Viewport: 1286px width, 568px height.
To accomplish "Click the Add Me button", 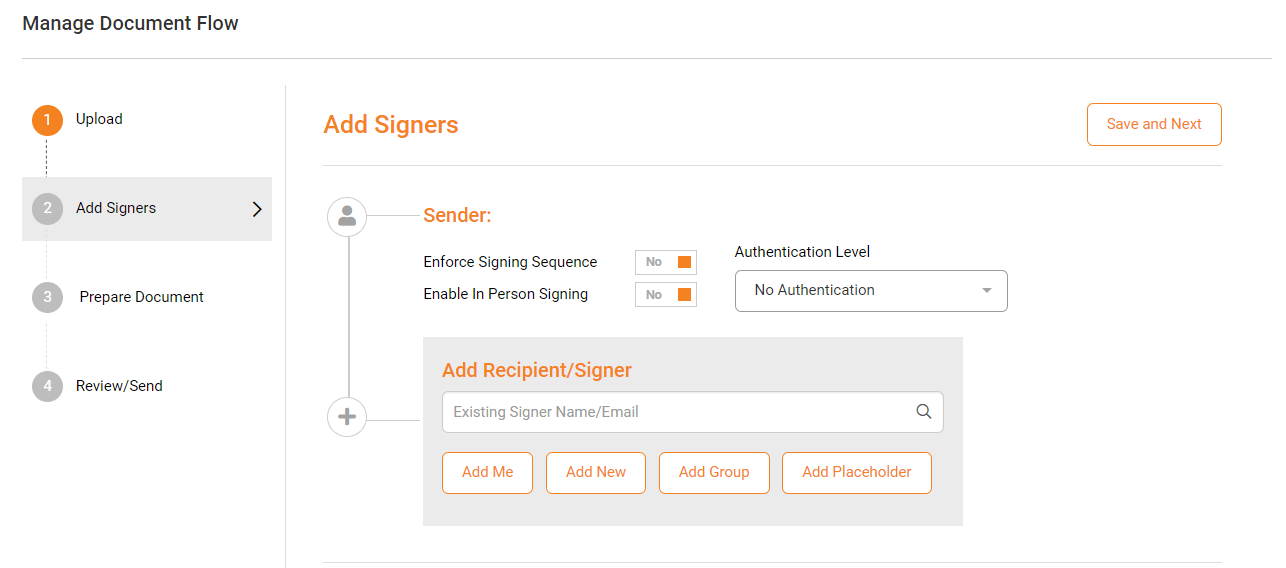I will [x=487, y=473].
